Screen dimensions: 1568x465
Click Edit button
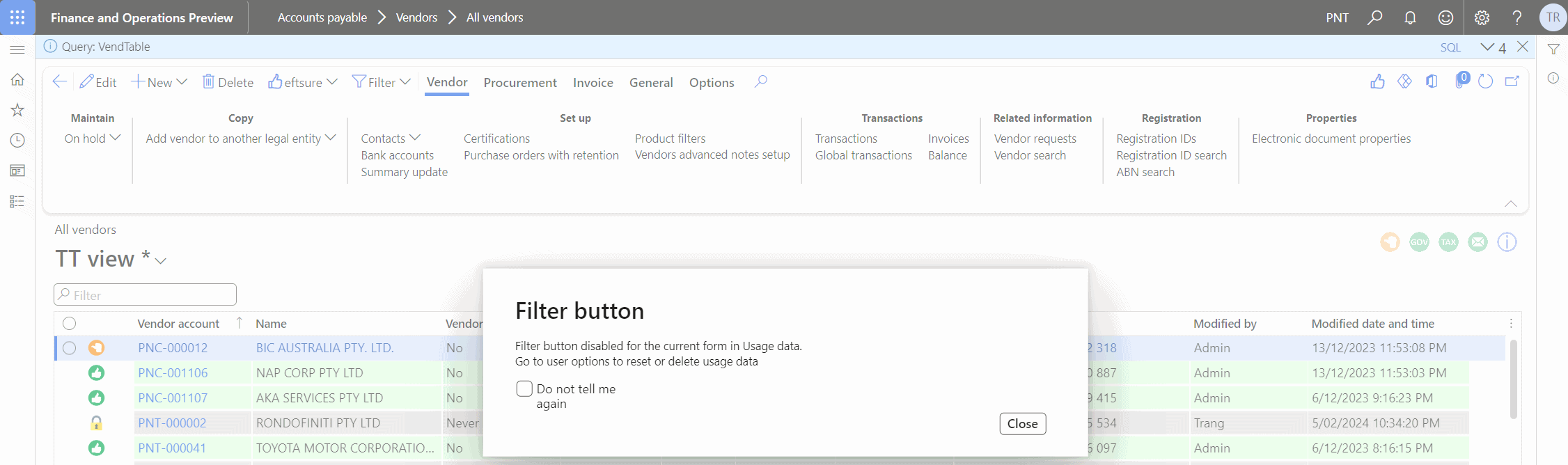[98, 82]
